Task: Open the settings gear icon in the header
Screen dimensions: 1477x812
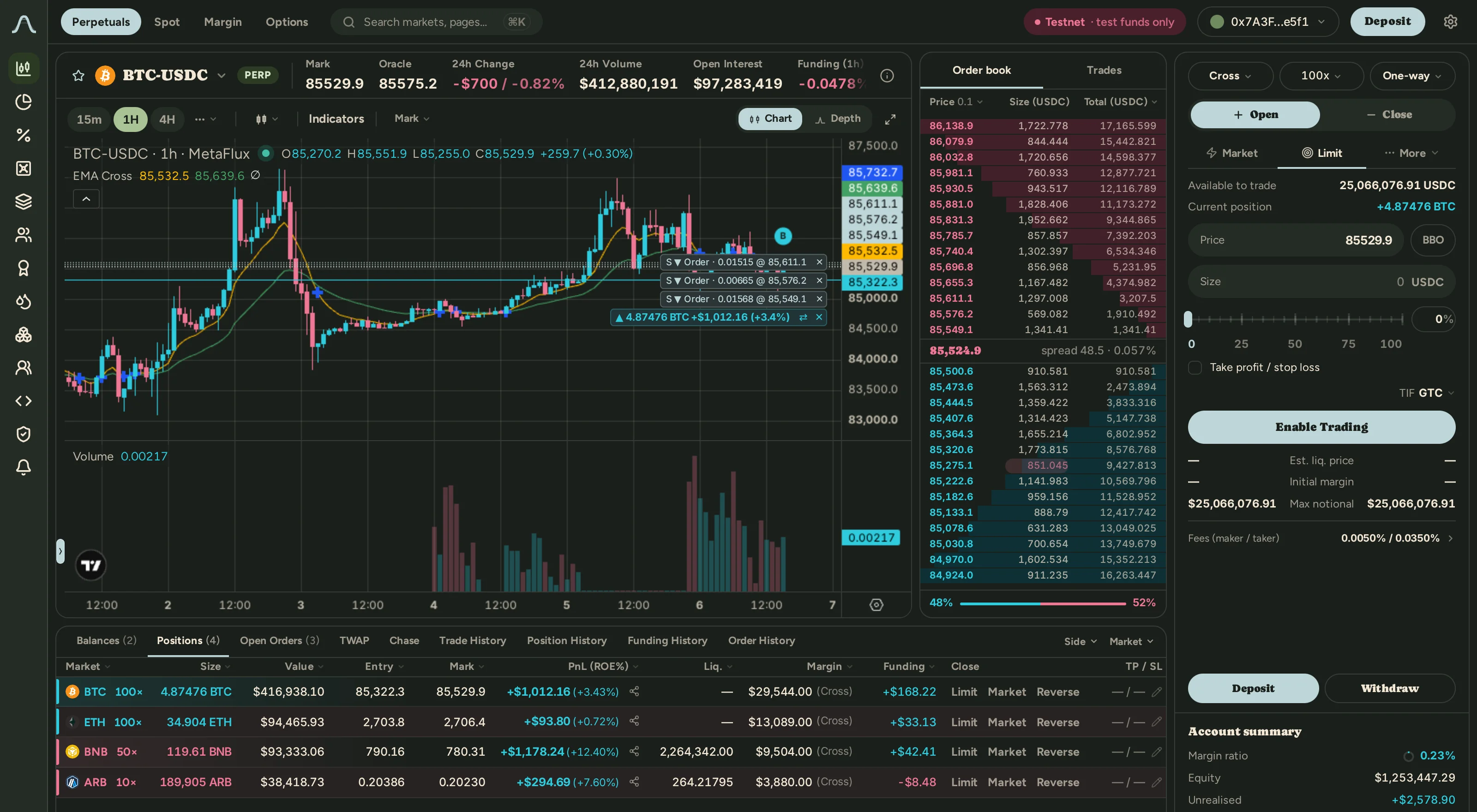Action: (1450, 22)
